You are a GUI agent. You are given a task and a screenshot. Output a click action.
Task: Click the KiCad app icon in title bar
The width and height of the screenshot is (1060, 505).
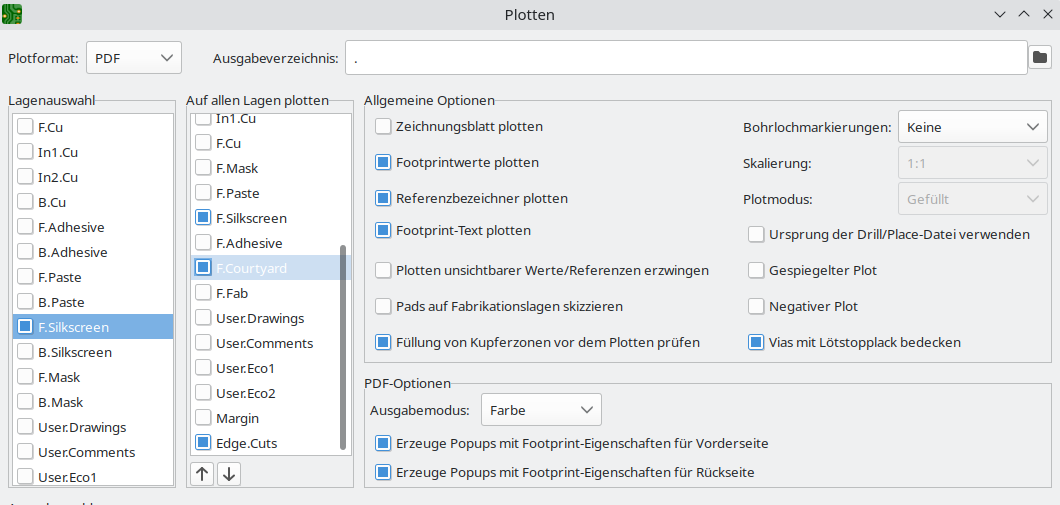[x=13, y=14]
